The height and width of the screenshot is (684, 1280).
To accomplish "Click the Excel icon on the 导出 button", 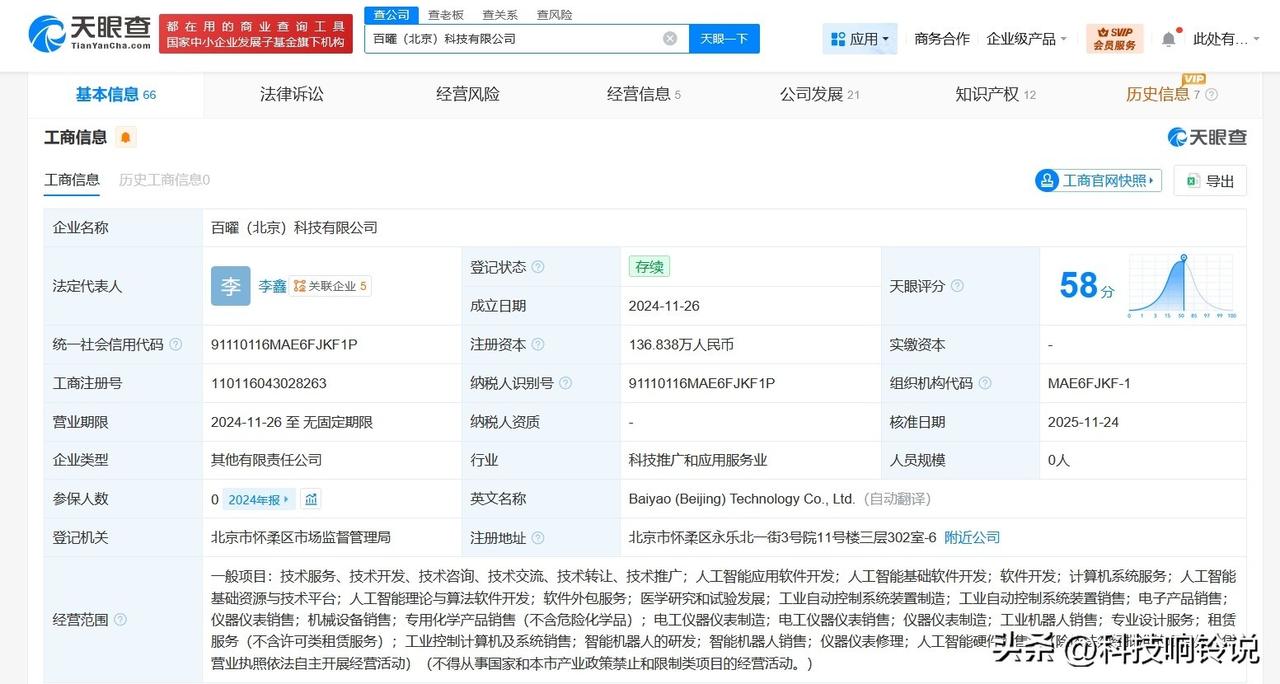I will (1192, 180).
